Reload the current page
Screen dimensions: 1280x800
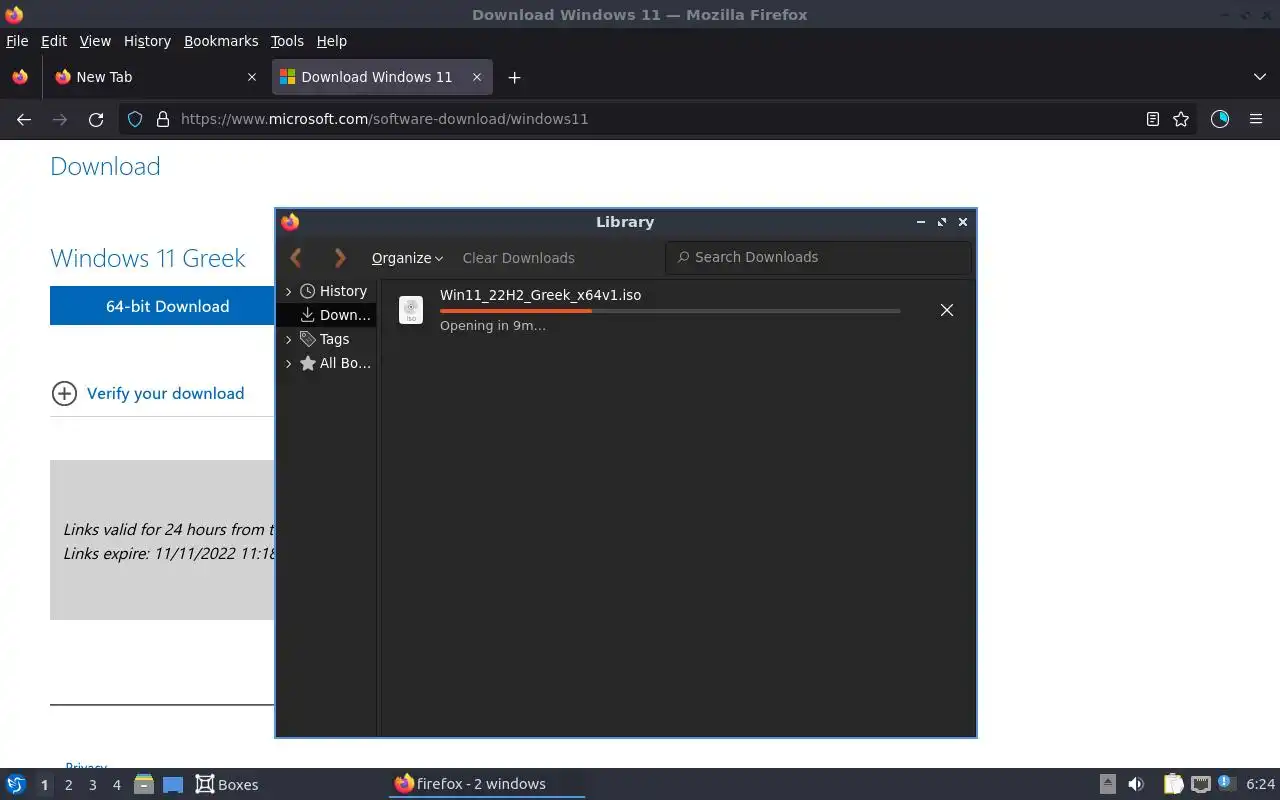96,119
